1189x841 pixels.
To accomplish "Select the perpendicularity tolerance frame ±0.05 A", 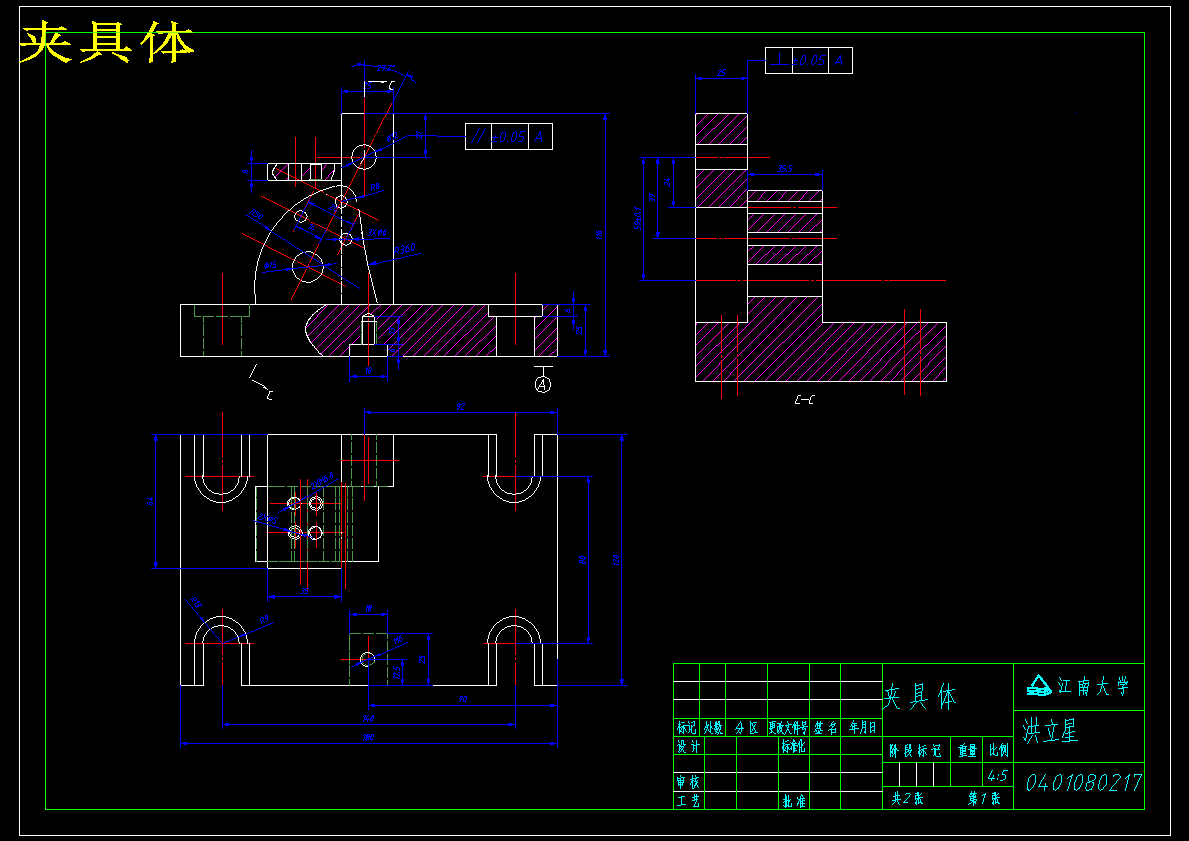I will point(808,61).
